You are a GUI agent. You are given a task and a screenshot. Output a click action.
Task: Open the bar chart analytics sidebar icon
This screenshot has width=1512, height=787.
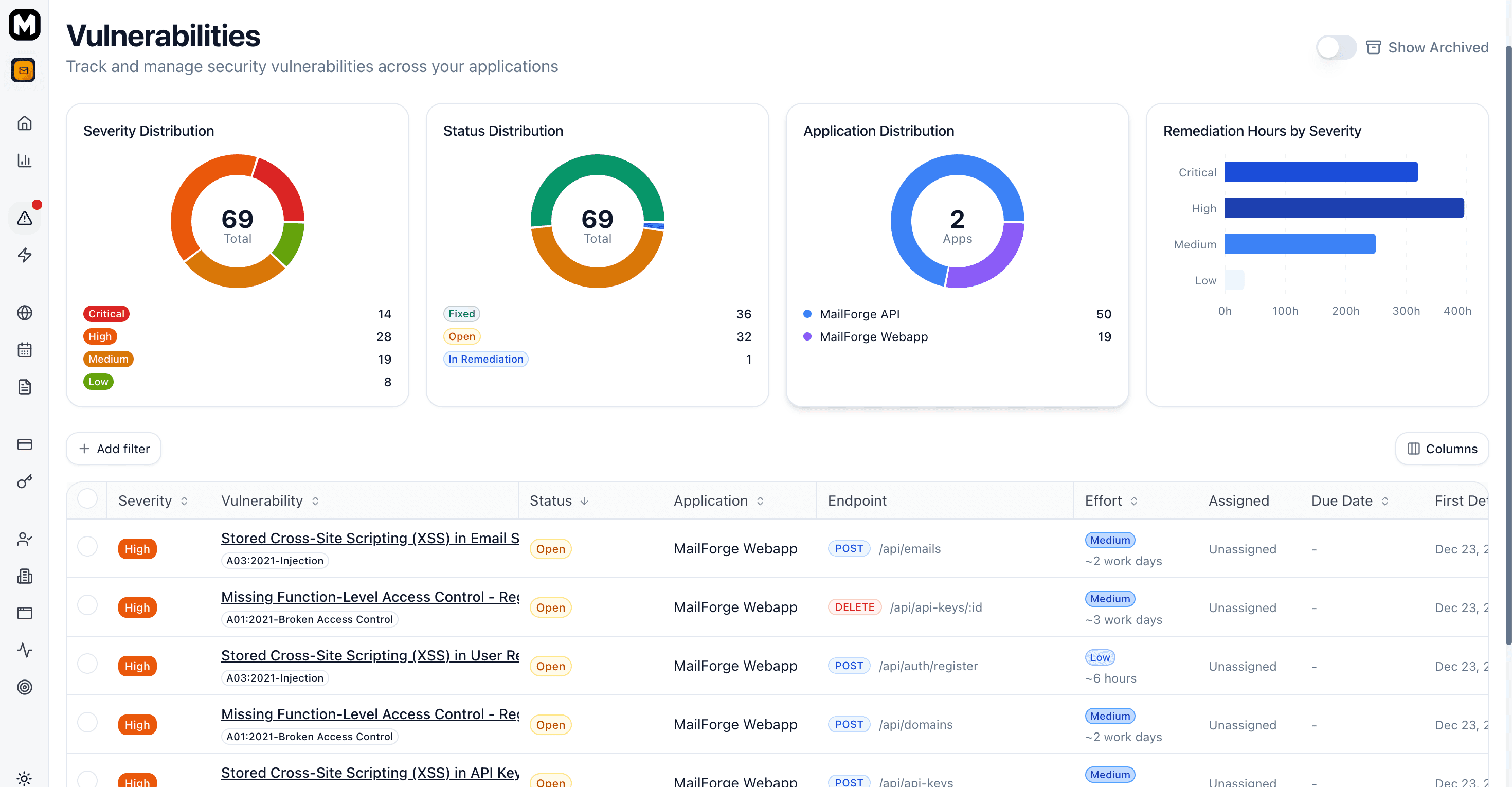pos(24,160)
